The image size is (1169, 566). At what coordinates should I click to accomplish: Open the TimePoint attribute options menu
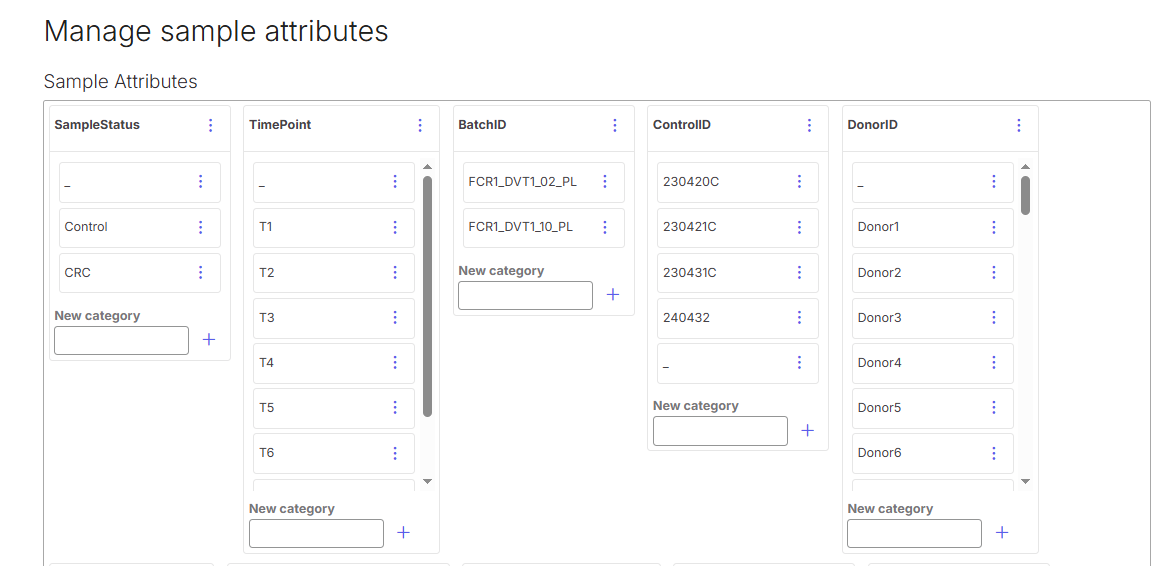pos(420,125)
